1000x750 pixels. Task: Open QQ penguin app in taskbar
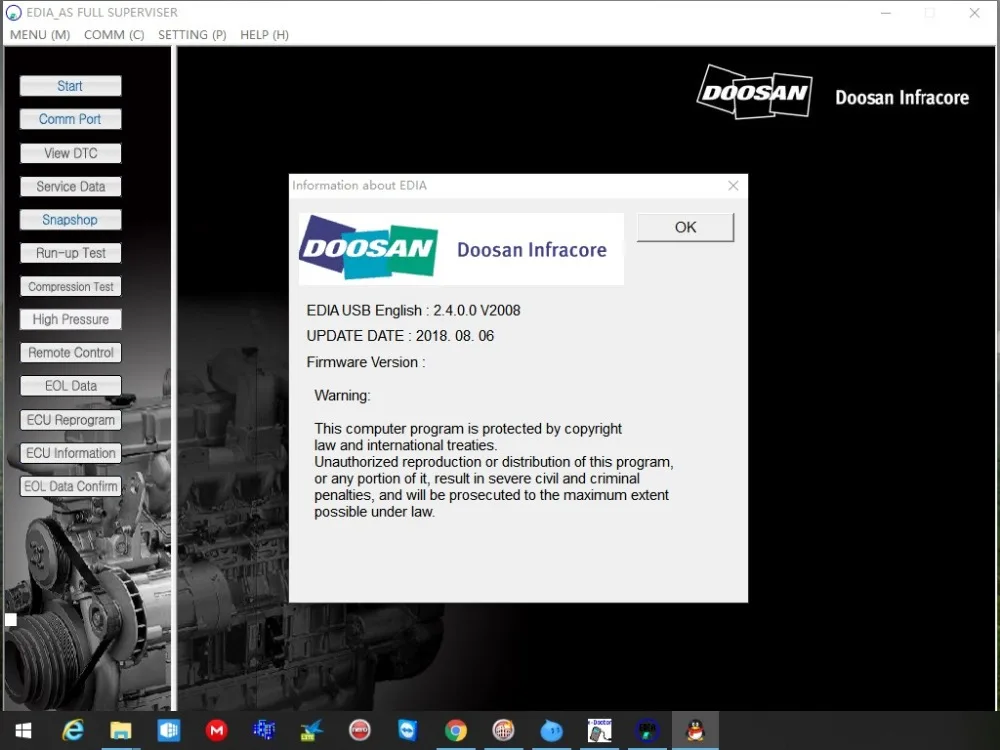(x=695, y=730)
